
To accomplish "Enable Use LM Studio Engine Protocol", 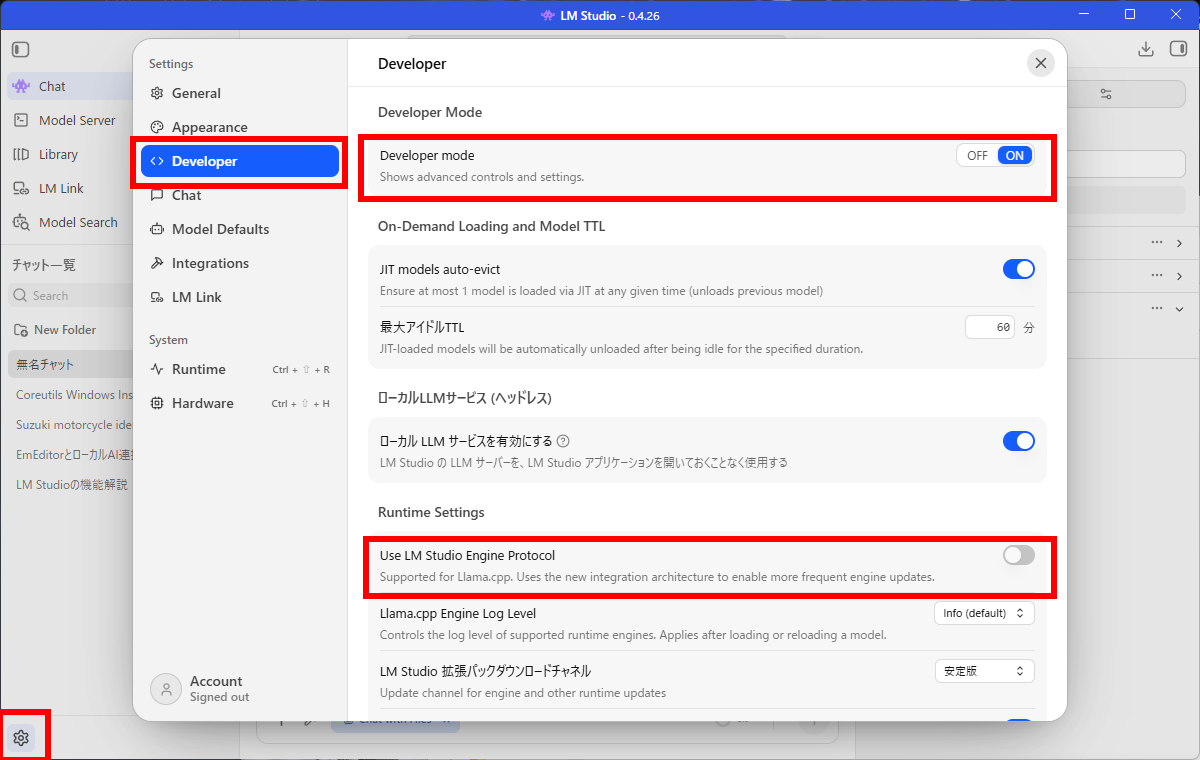I will pos(1019,555).
